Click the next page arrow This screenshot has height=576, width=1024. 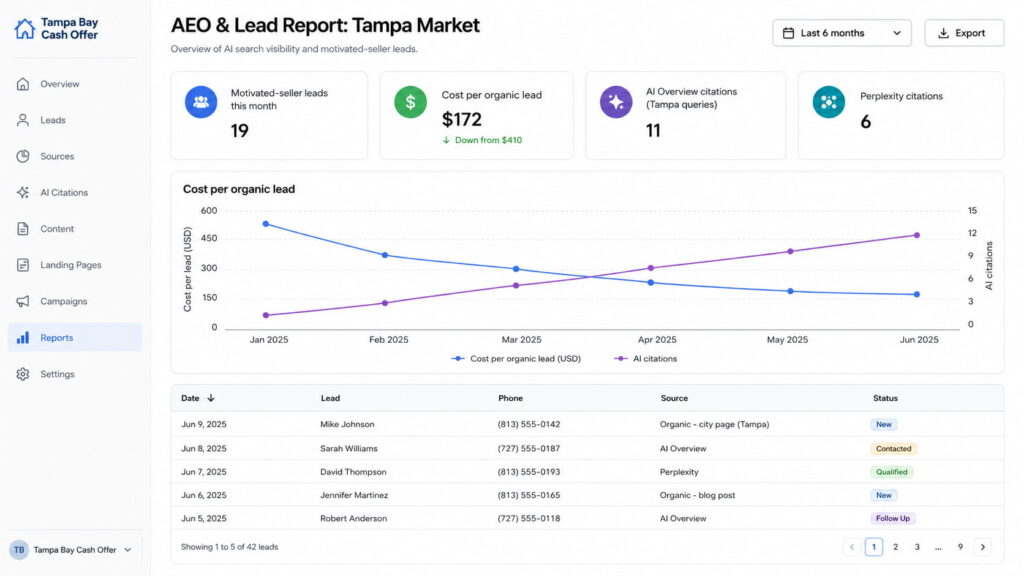click(x=982, y=547)
